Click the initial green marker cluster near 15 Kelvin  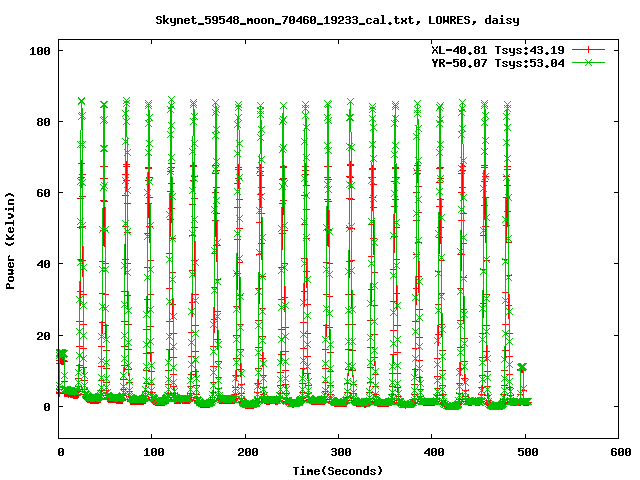[x=62, y=353]
